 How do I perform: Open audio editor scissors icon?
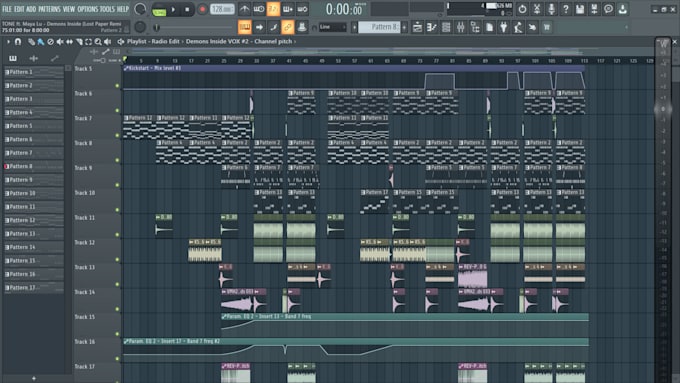(536, 9)
